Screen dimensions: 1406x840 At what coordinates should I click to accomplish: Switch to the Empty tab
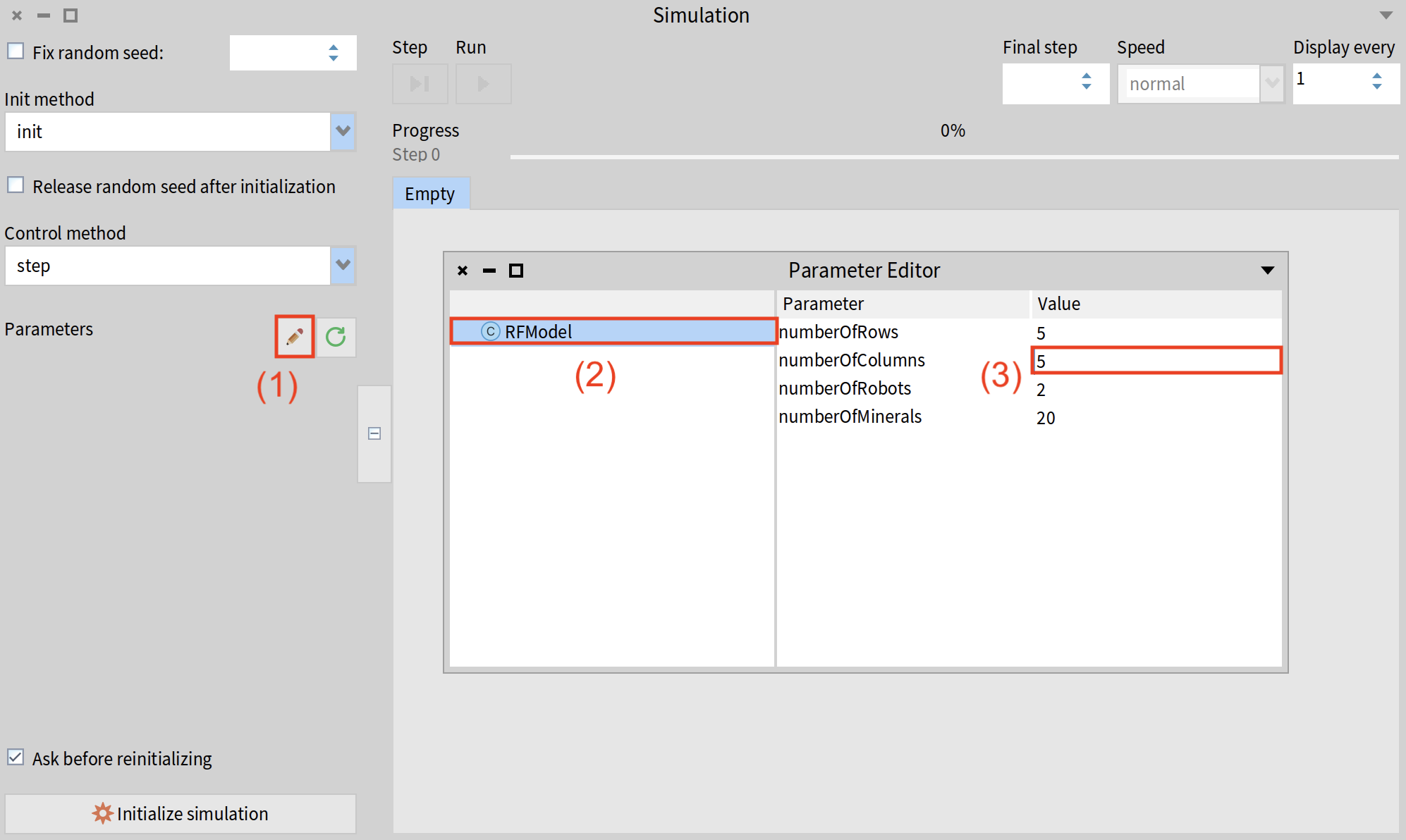(x=430, y=194)
